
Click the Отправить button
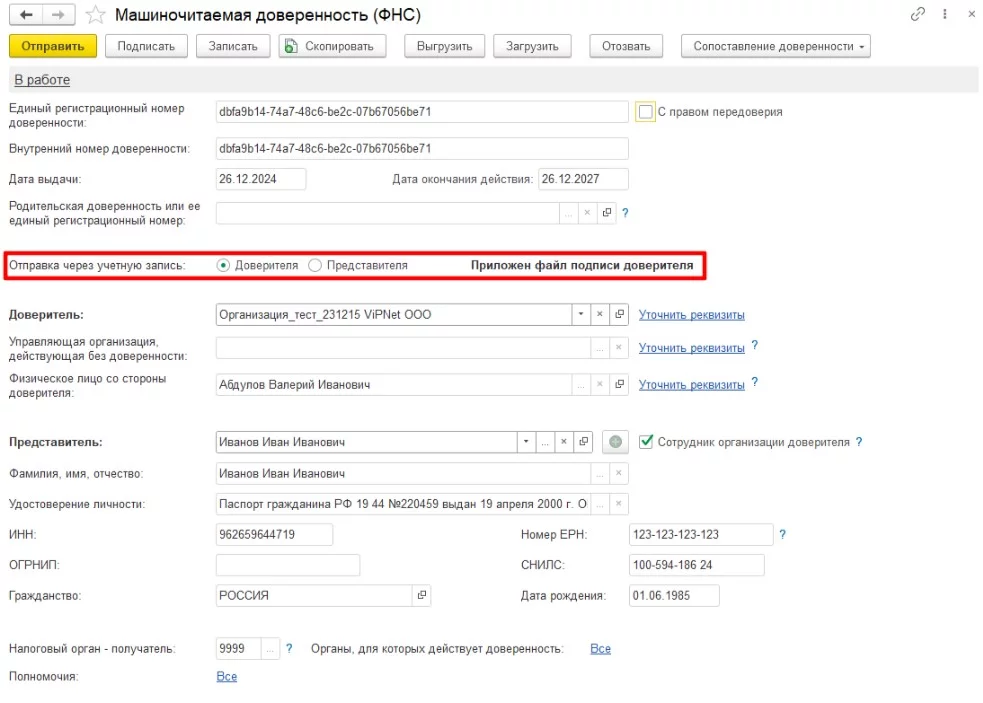53,46
